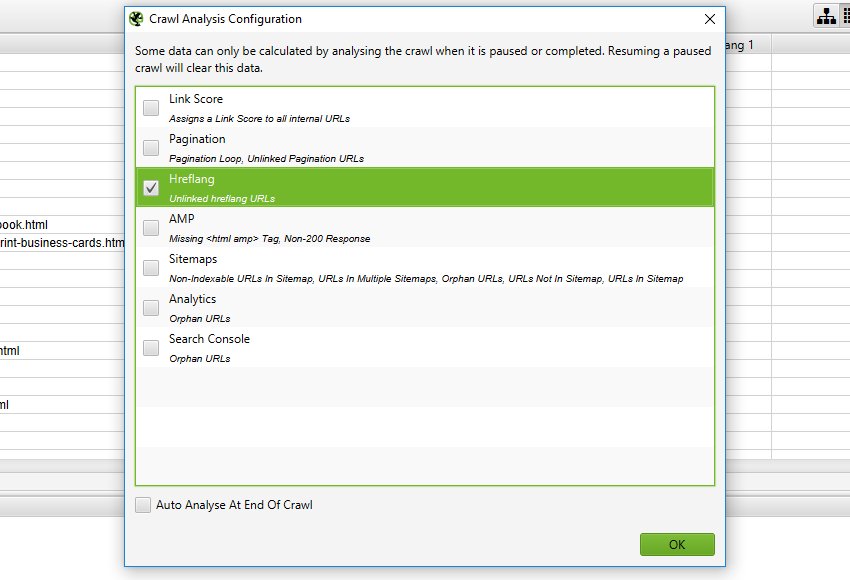This screenshot has width=850, height=580.
Task: Close the Crawl Analysis Configuration dialog
Action: 710,19
